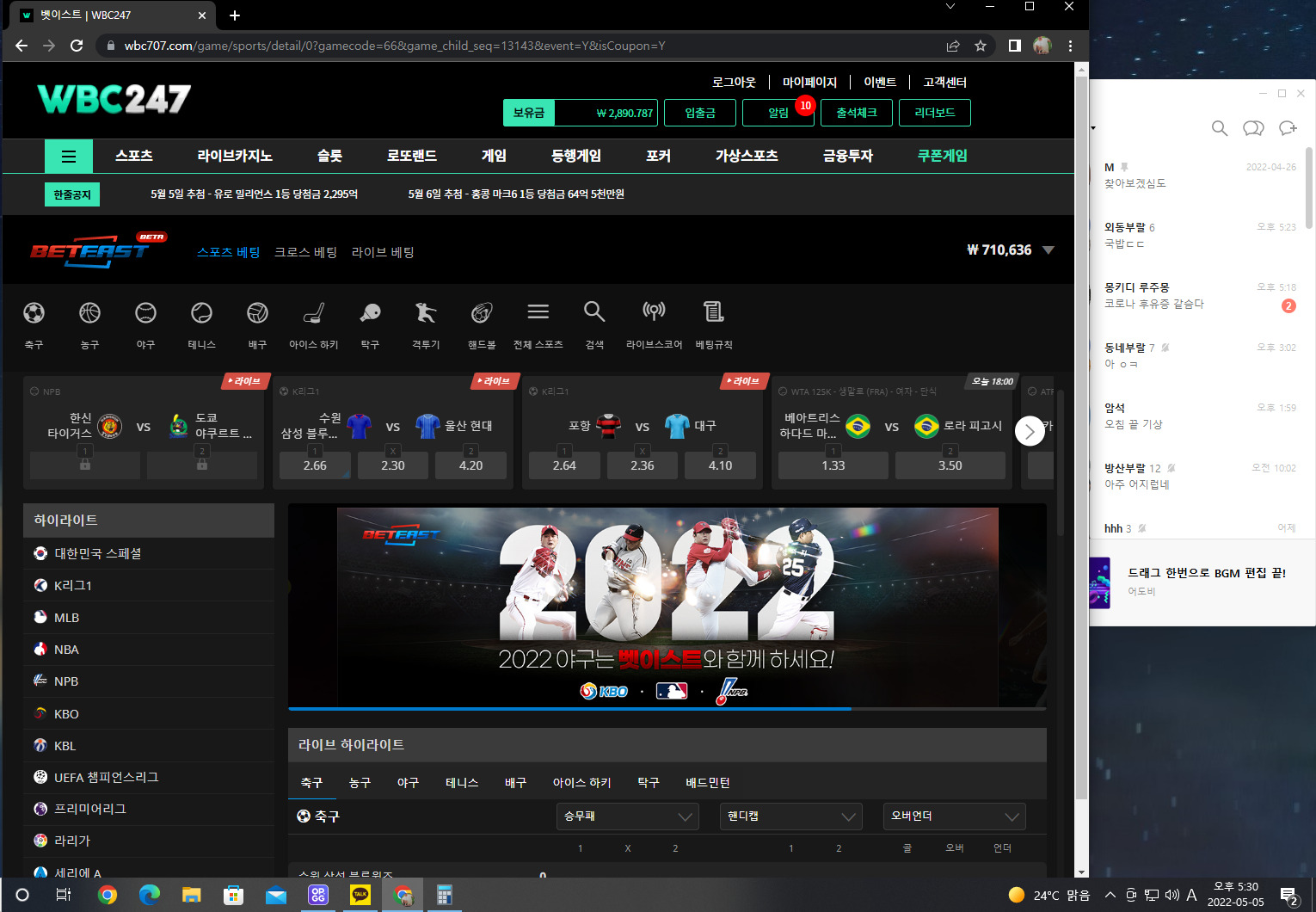Open the green hamburger menu button
1316x912 pixels.
(69, 157)
